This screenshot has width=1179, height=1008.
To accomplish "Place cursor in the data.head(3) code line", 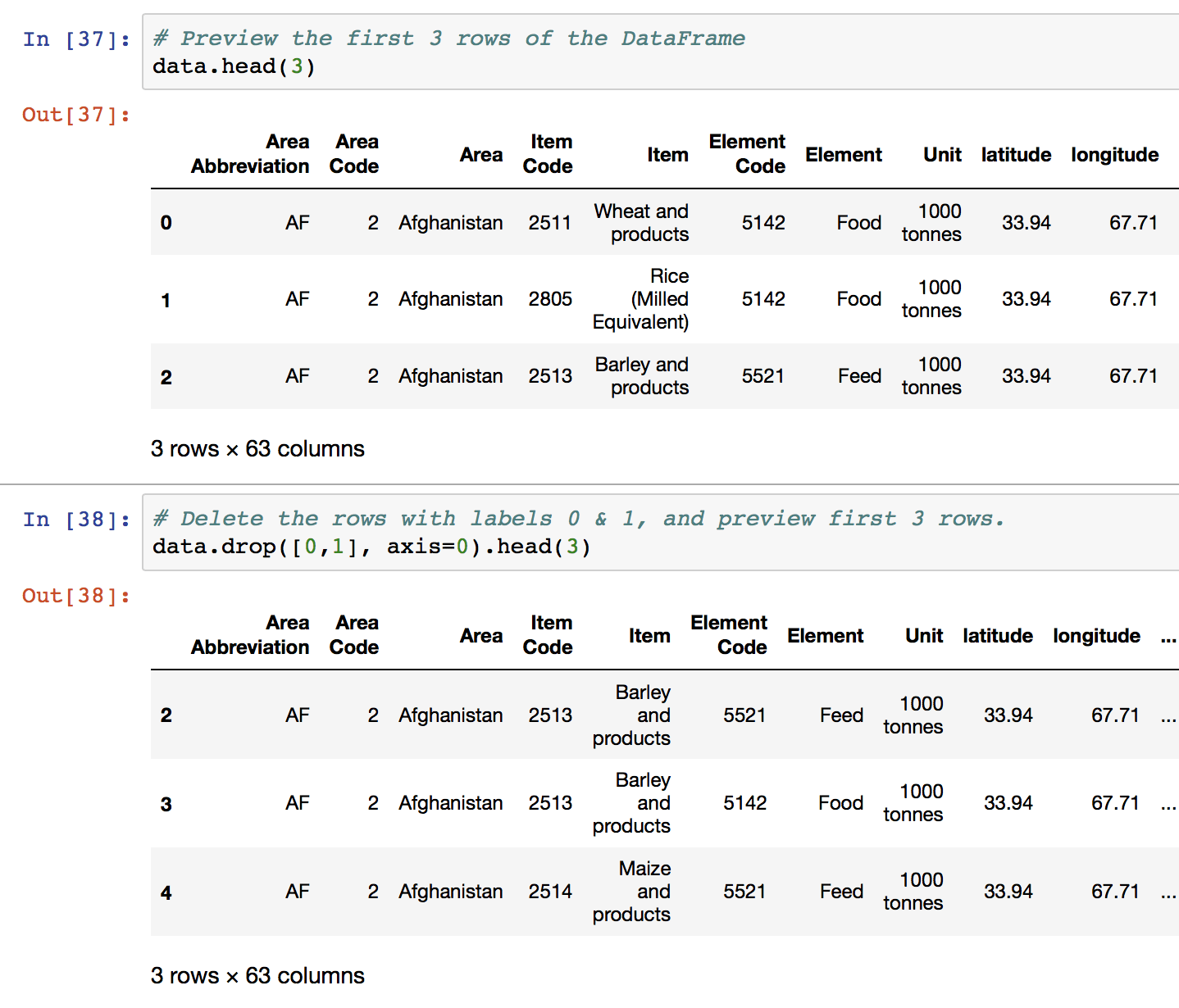I will click(232, 66).
